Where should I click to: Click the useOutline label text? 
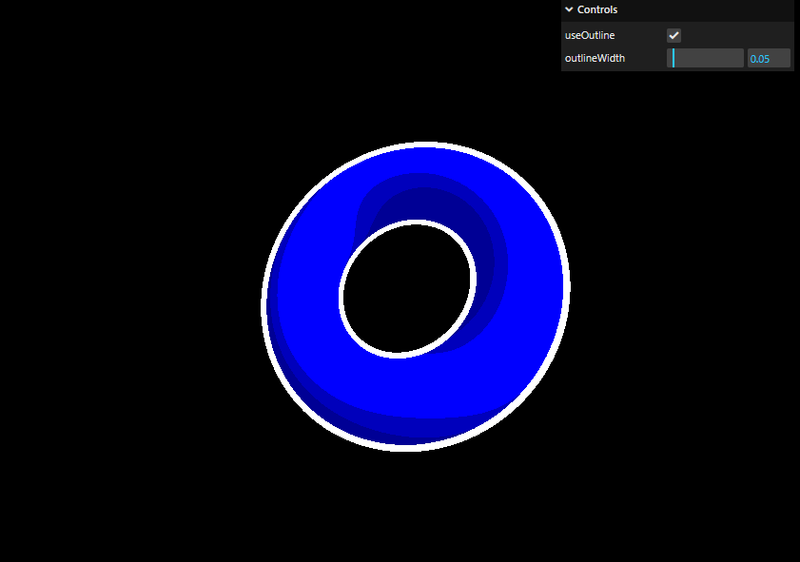click(589, 35)
